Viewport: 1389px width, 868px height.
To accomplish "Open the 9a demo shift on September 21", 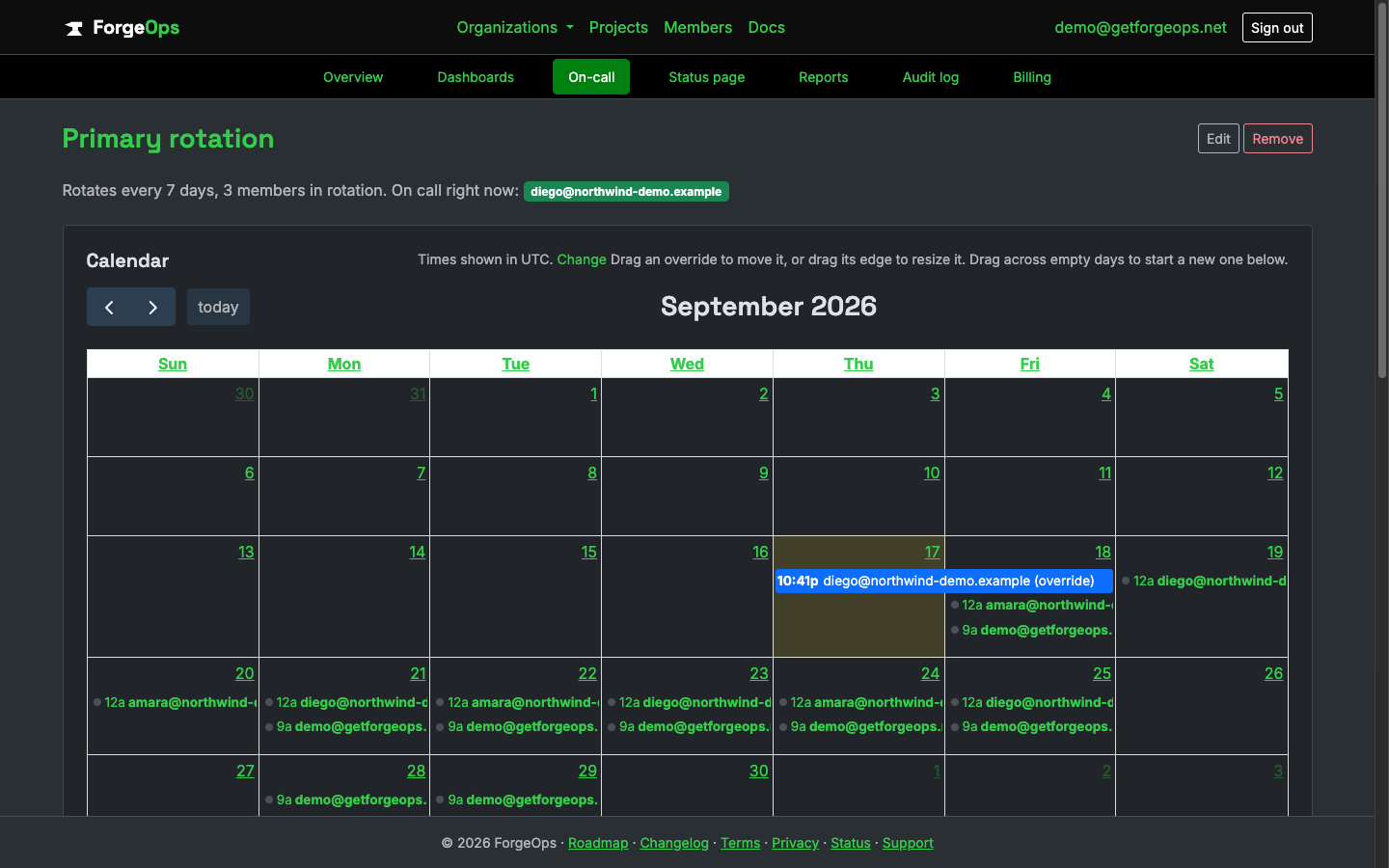I will coord(344,726).
